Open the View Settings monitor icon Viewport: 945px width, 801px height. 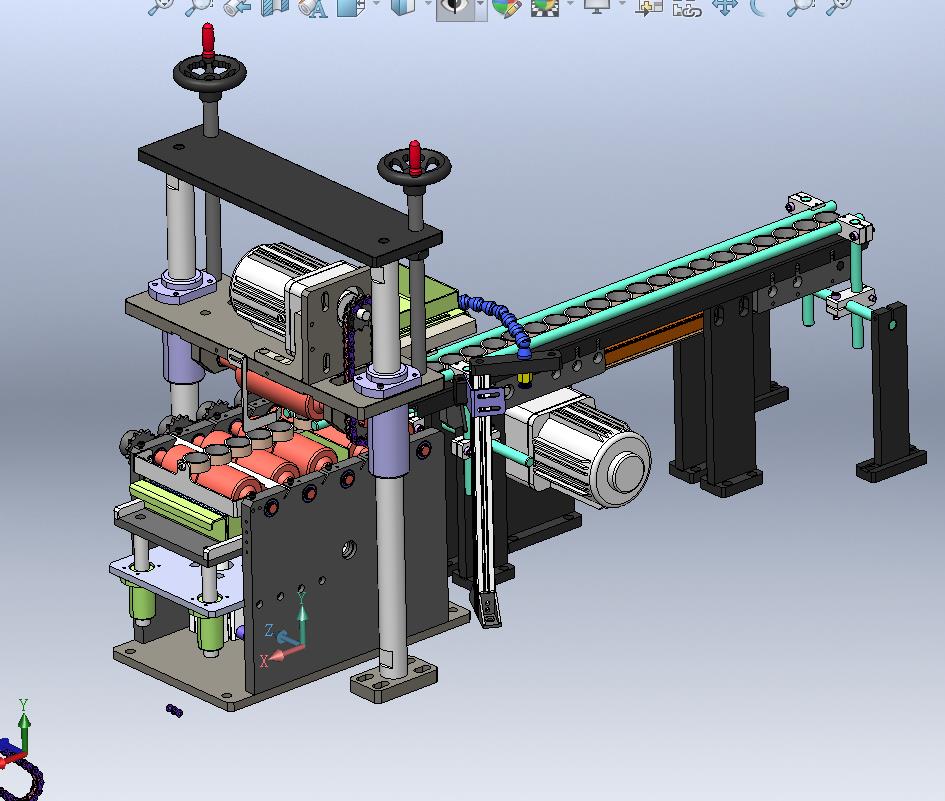click(x=597, y=6)
